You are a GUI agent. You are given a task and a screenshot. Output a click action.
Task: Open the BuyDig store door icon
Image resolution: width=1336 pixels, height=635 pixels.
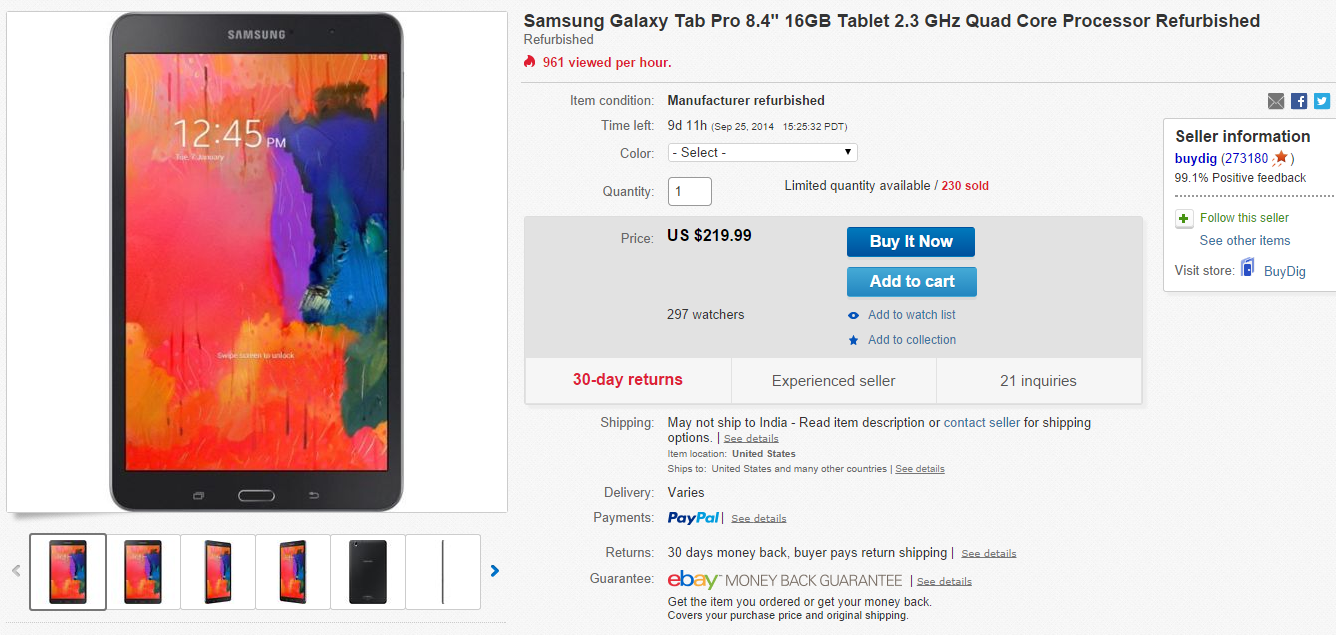pos(1247,268)
